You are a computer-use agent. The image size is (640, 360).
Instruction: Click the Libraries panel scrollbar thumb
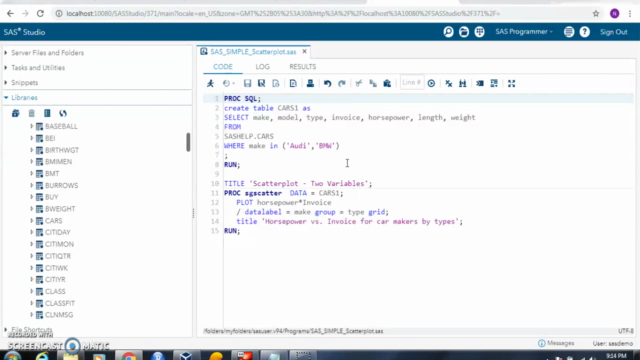tap(188, 142)
